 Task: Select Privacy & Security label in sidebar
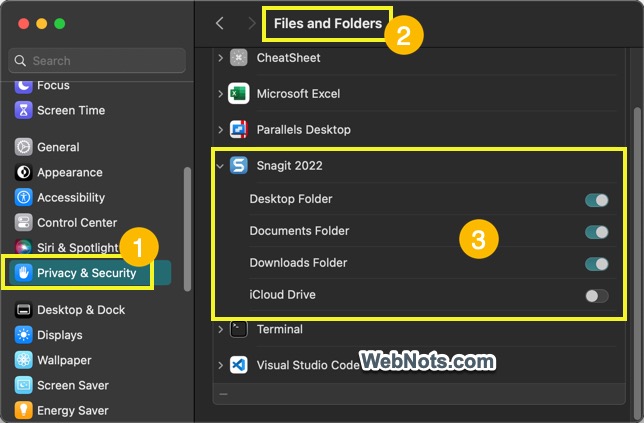pyautogui.click(x=87, y=273)
